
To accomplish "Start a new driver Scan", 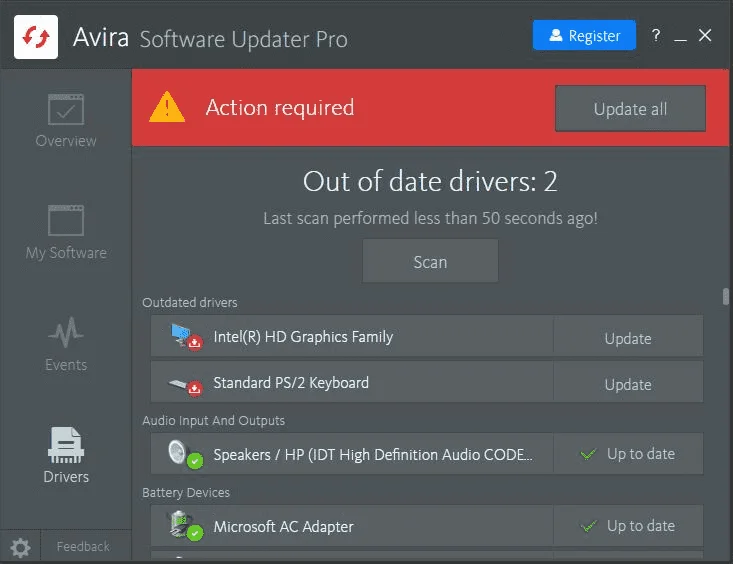I will (x=430, y=261).
